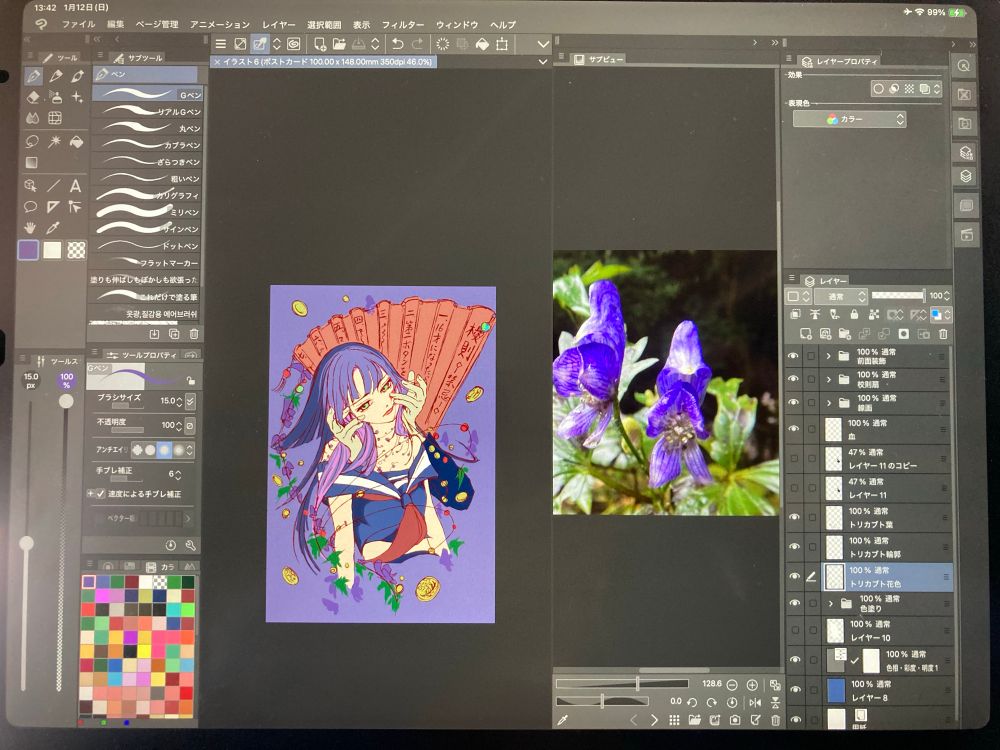Screen dimensions: 1000x750
Task: Activate the Hand move tool
Action: point(33,228)
